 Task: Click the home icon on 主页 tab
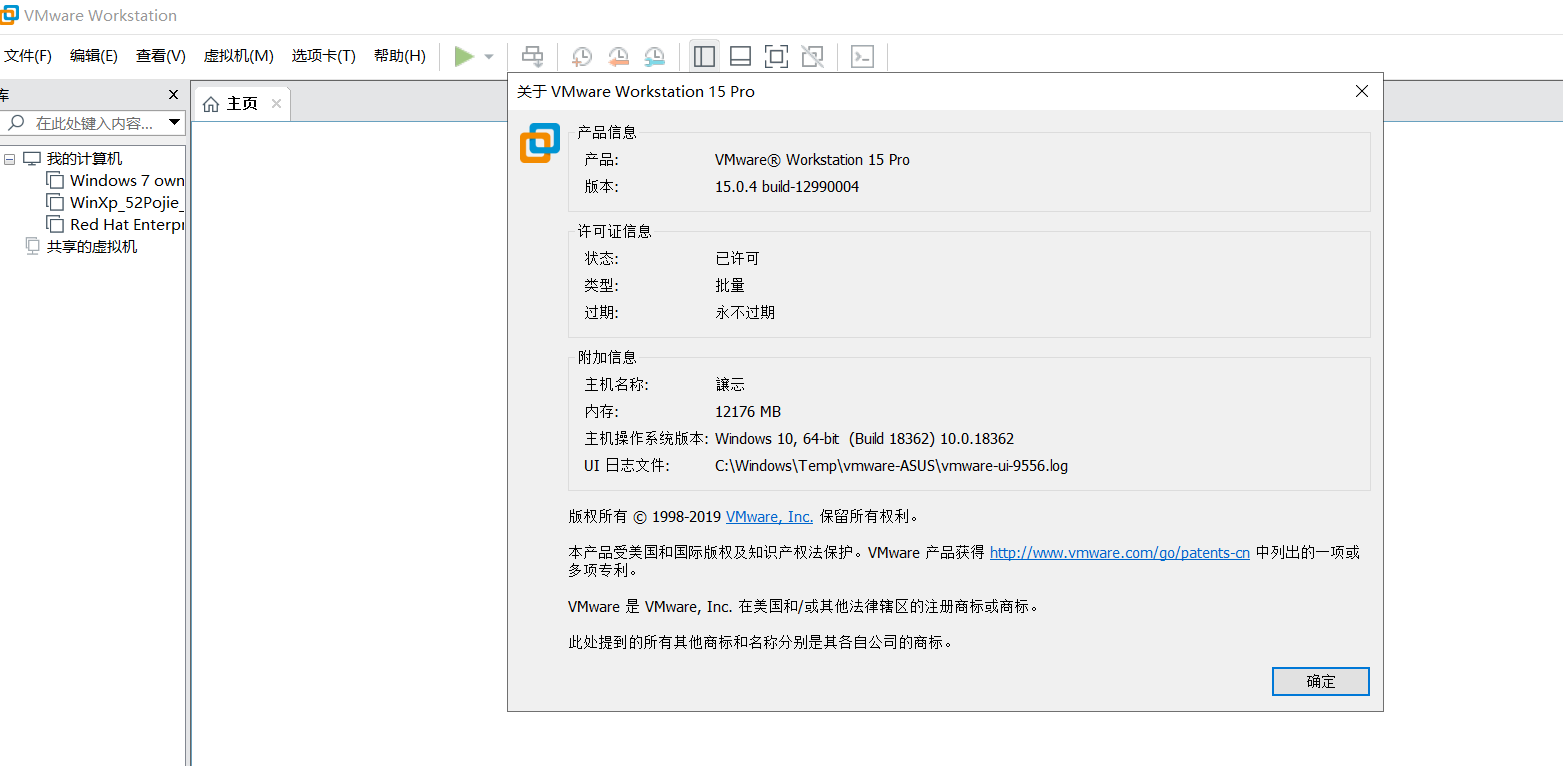coord(211,104)
